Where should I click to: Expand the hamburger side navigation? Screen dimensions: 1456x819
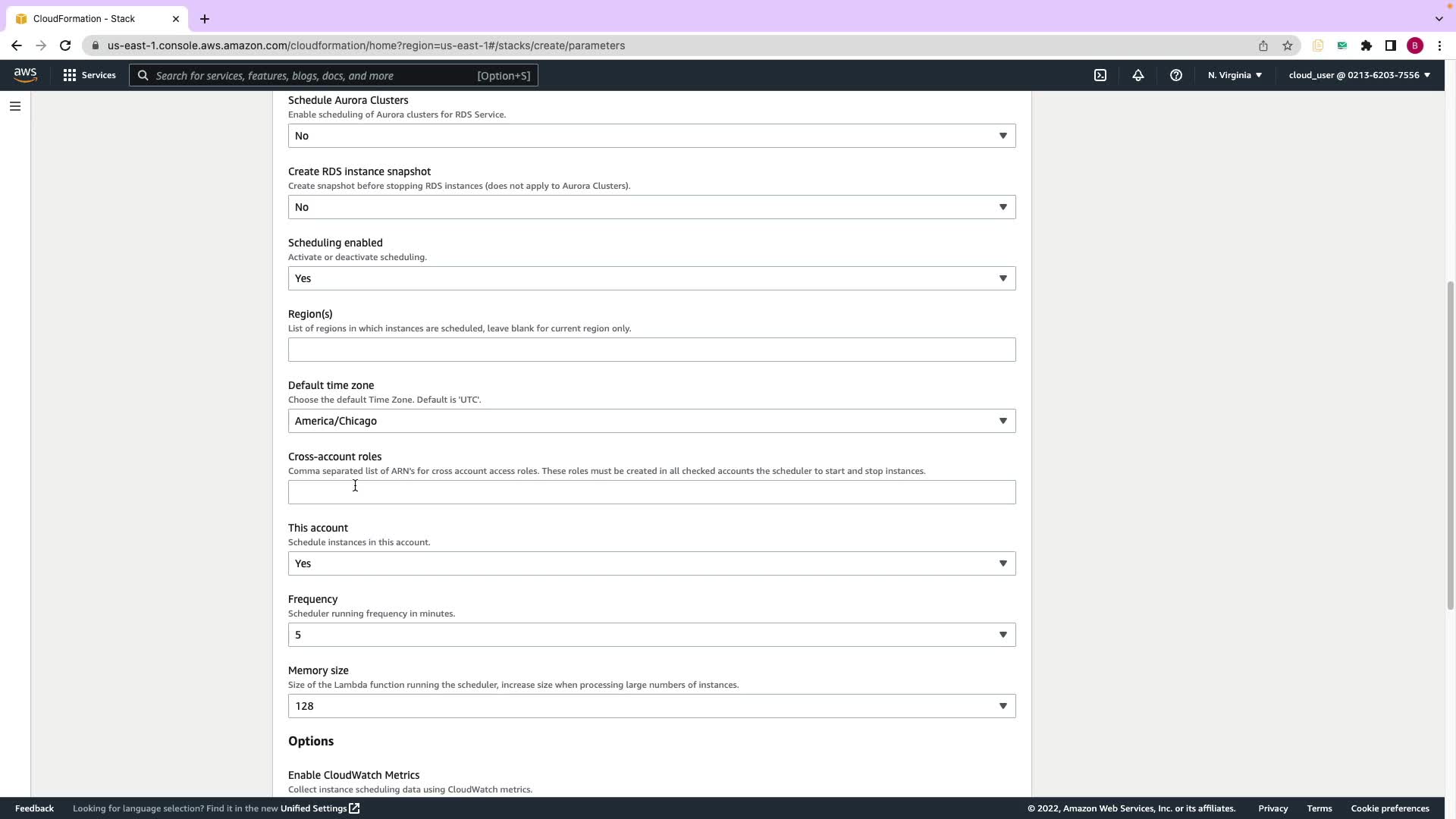(x=15, y=106)
